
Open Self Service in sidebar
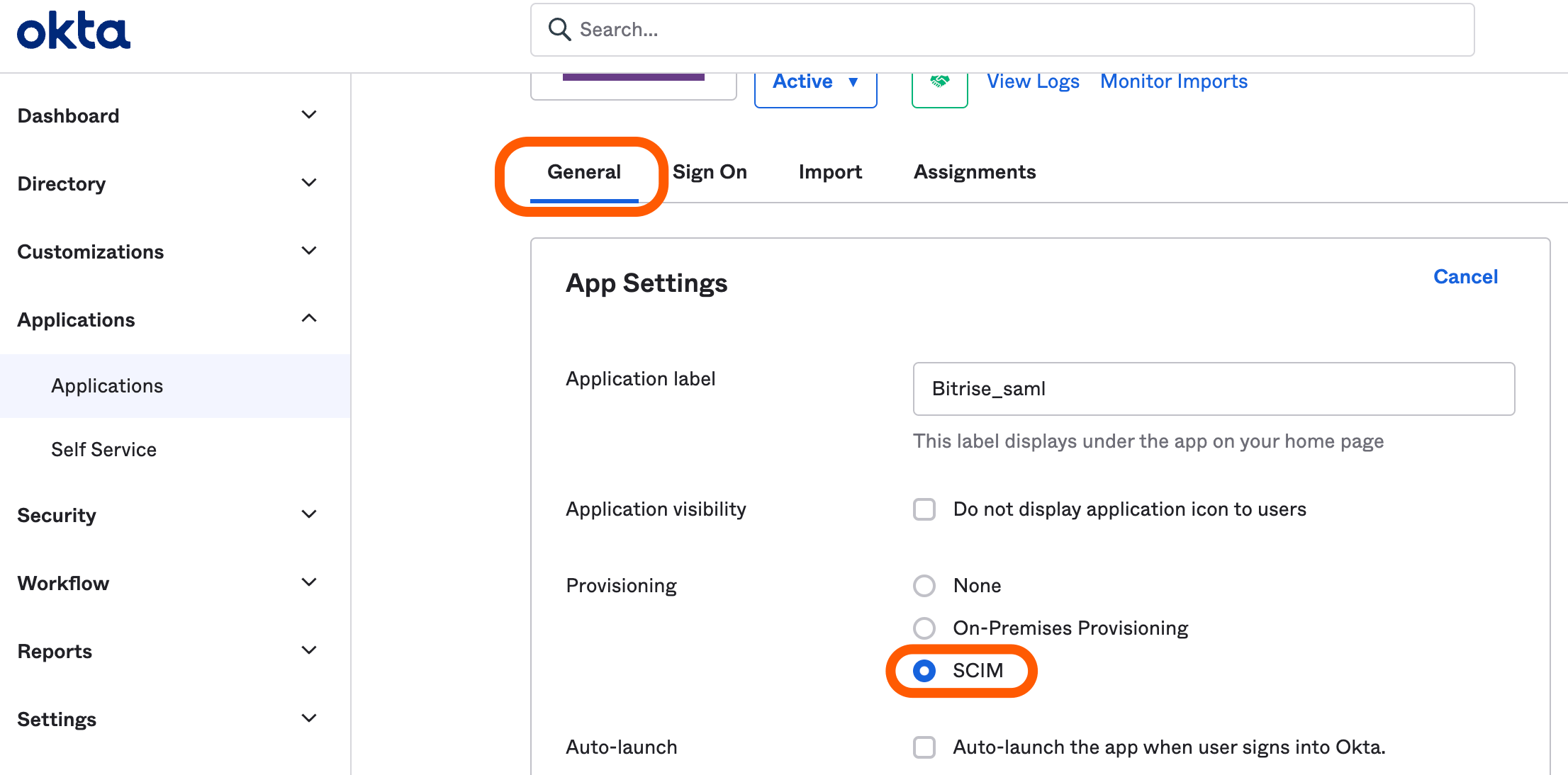click(104, 450)
